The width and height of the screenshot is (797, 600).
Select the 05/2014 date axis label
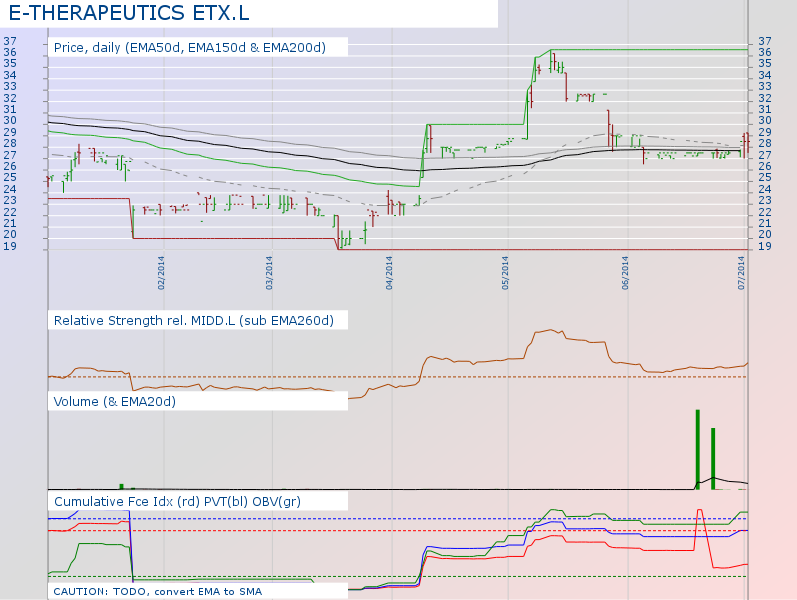(505, 273)
